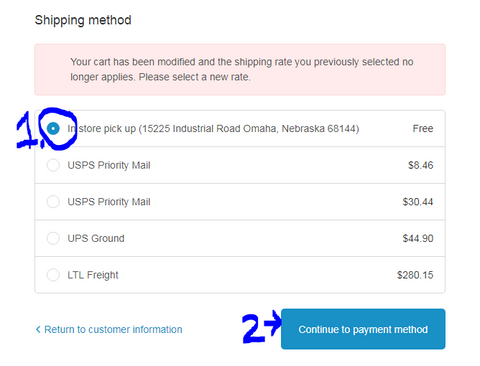Click the handwritten blue number 1 annotation
The height and width of the screenshot is (366, 480).
(x=27, y=130)
